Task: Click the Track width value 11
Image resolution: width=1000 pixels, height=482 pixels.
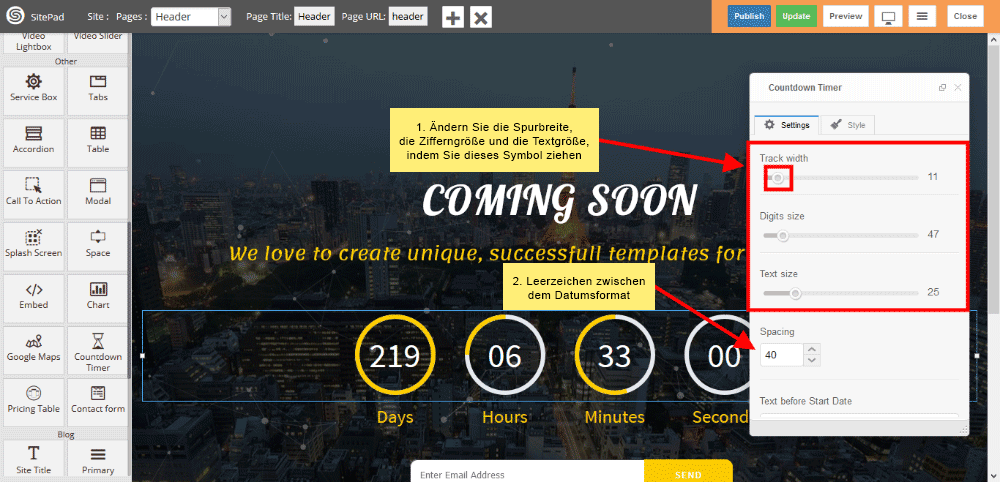Action: click(933, 177)
